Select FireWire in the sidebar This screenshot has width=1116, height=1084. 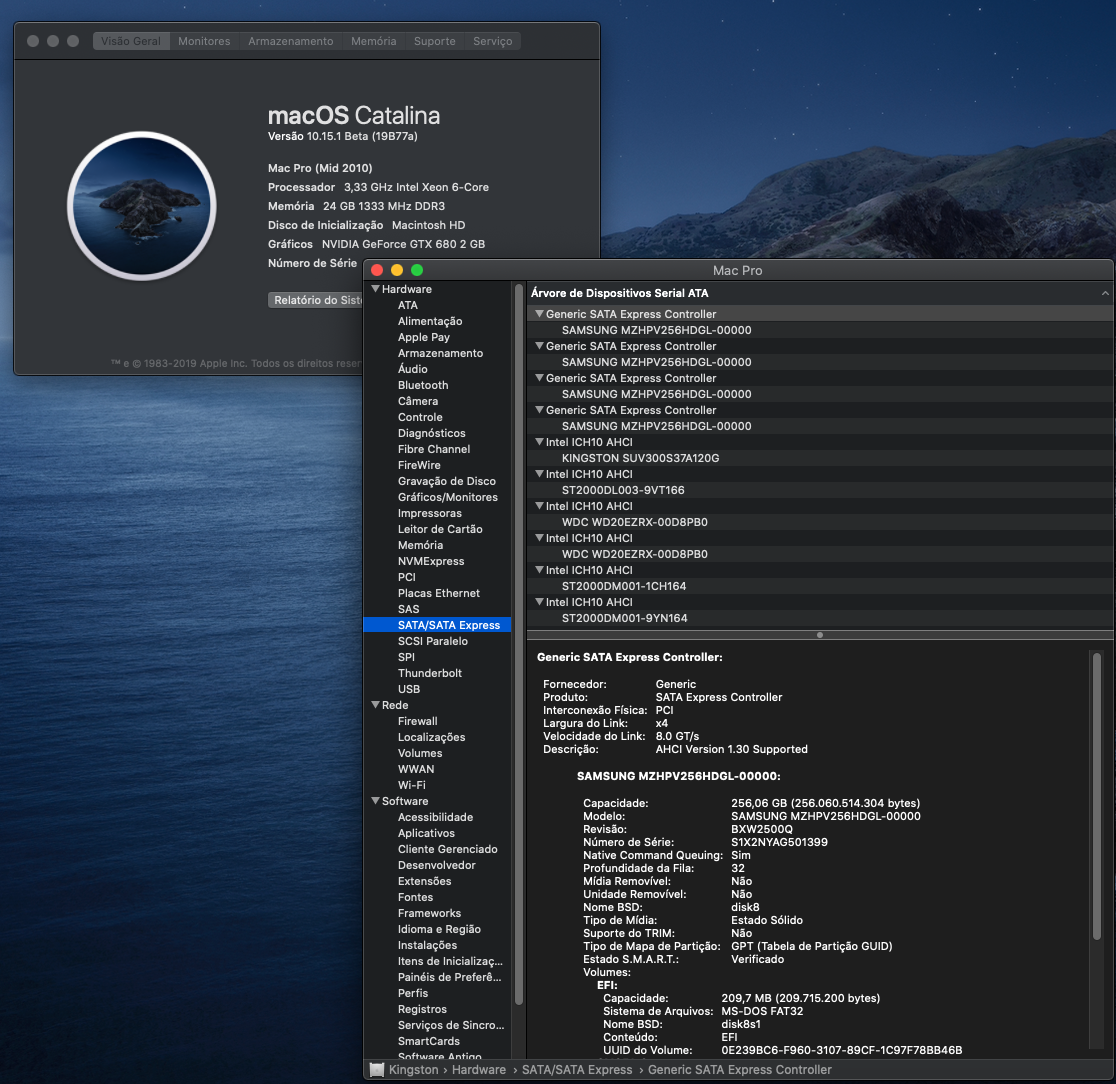419,465
